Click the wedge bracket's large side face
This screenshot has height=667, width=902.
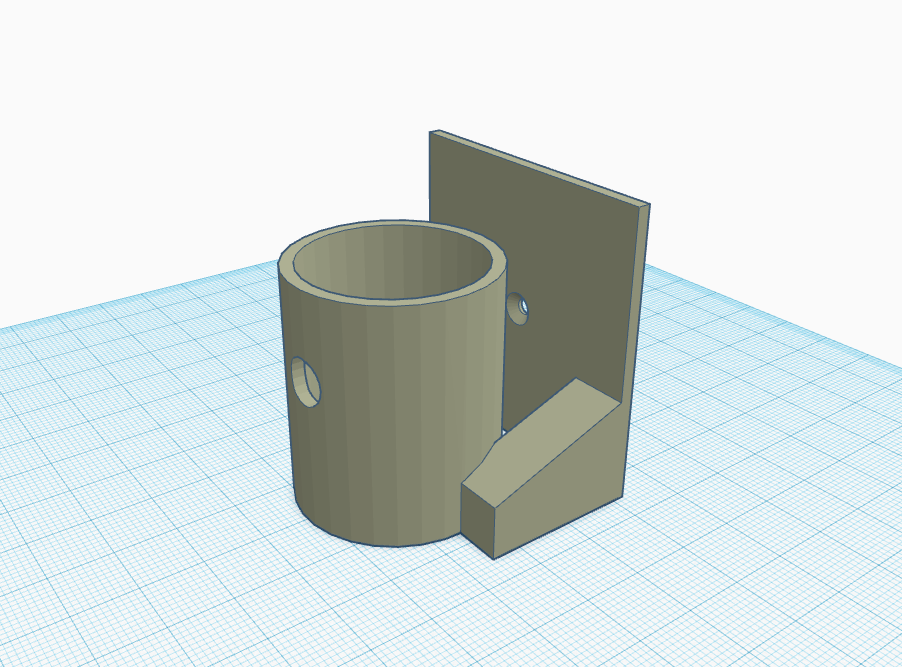click(560, 490)
